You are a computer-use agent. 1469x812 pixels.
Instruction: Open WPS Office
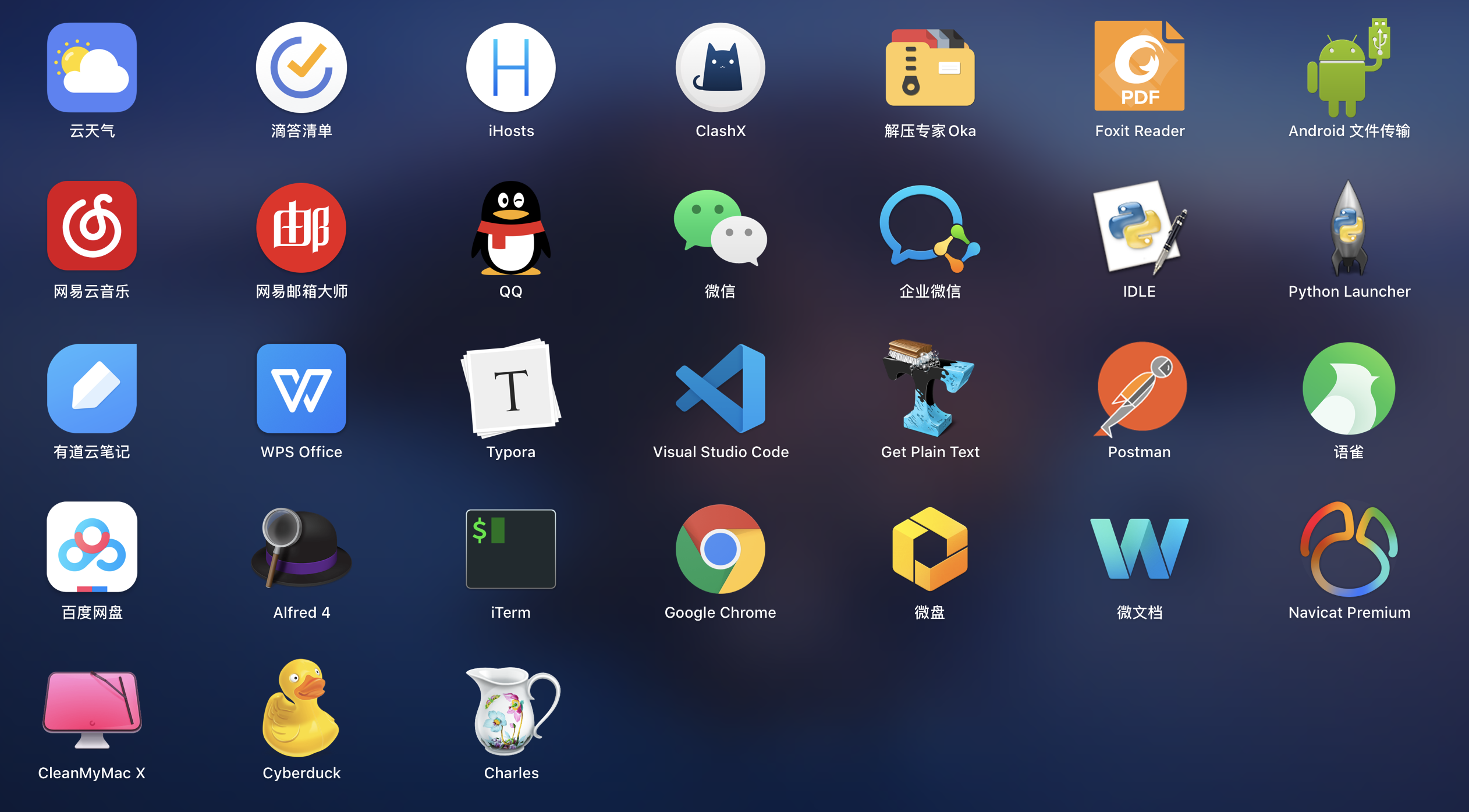(x=301, y=389)
